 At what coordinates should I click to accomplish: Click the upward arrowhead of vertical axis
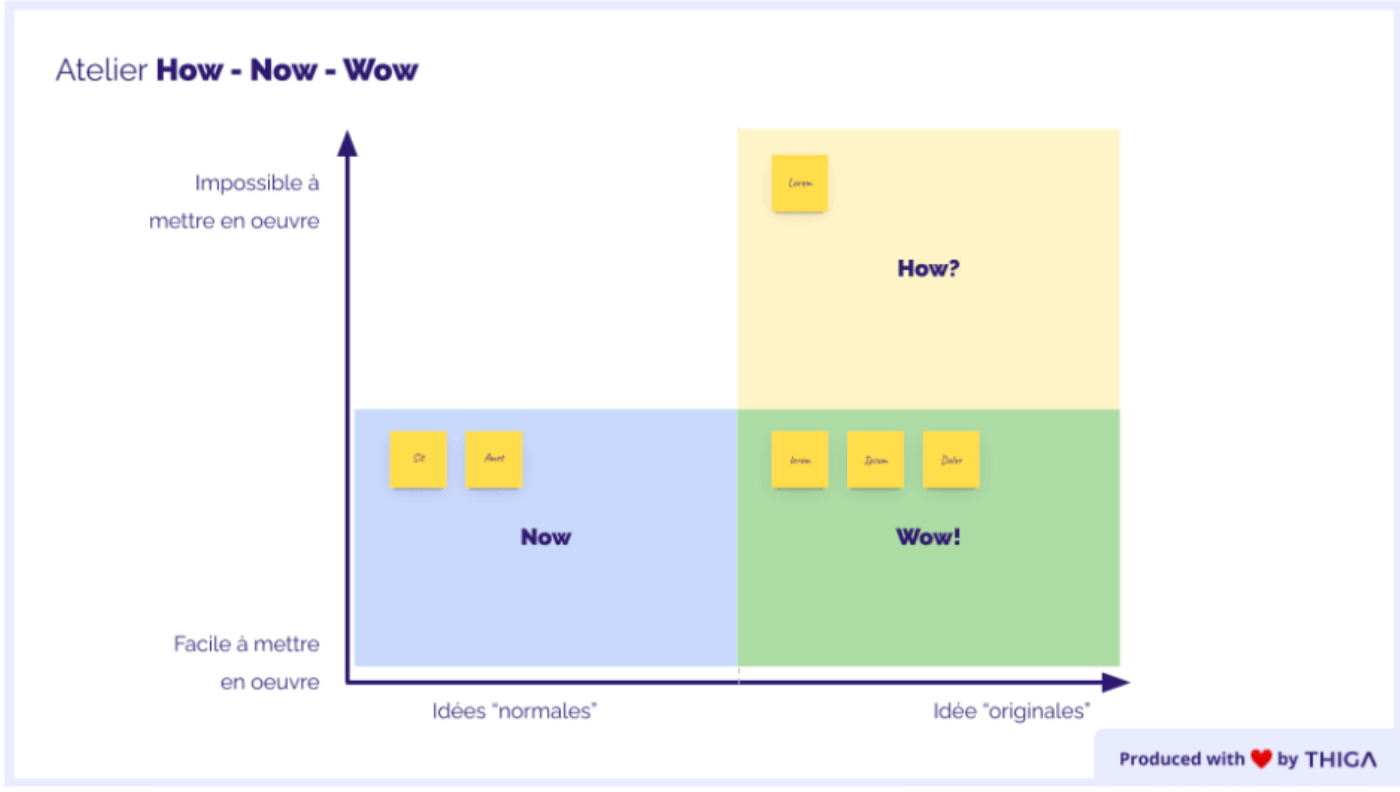click(x=347, y=143)
